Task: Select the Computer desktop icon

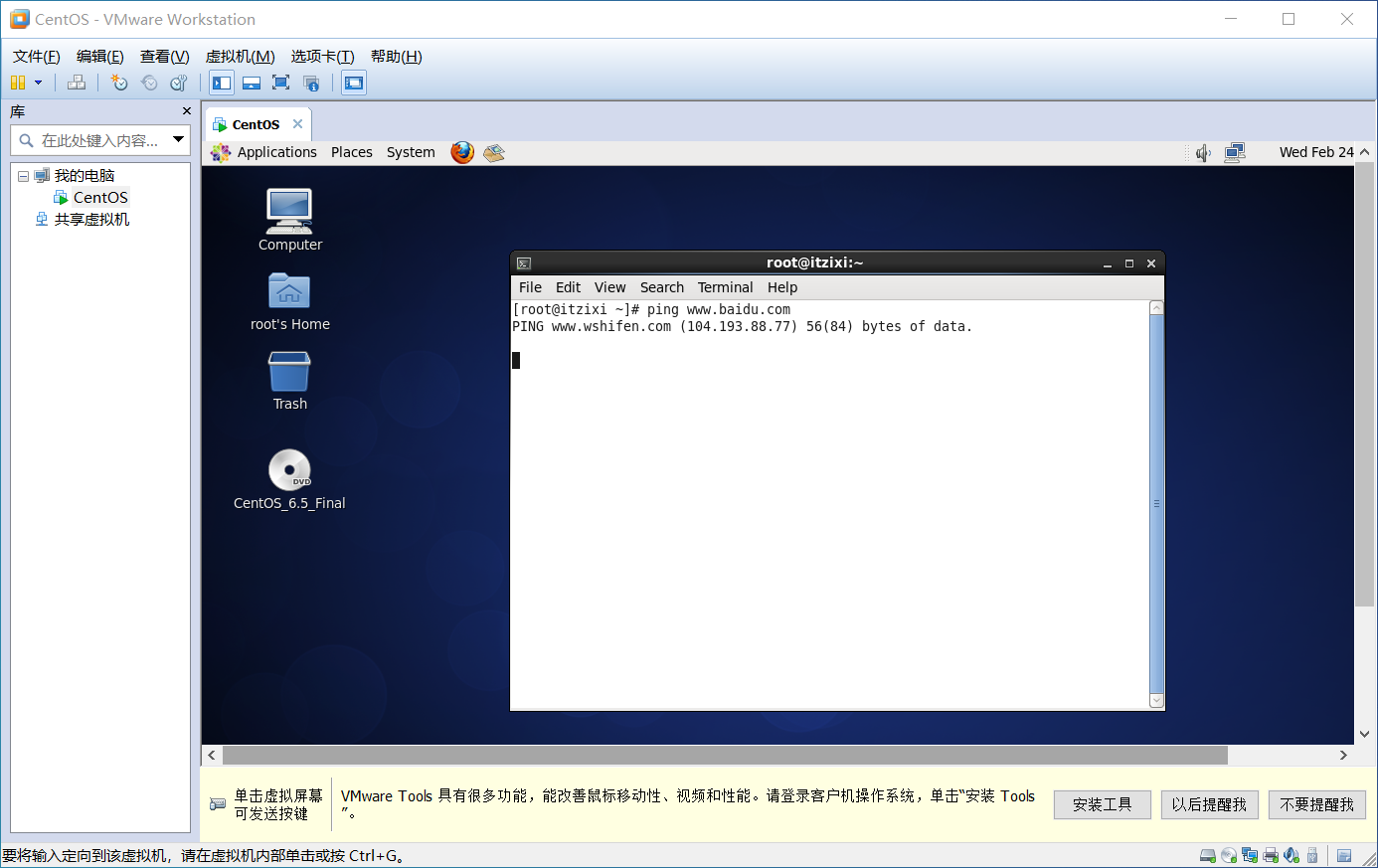Action: click(x=290, y=220)
